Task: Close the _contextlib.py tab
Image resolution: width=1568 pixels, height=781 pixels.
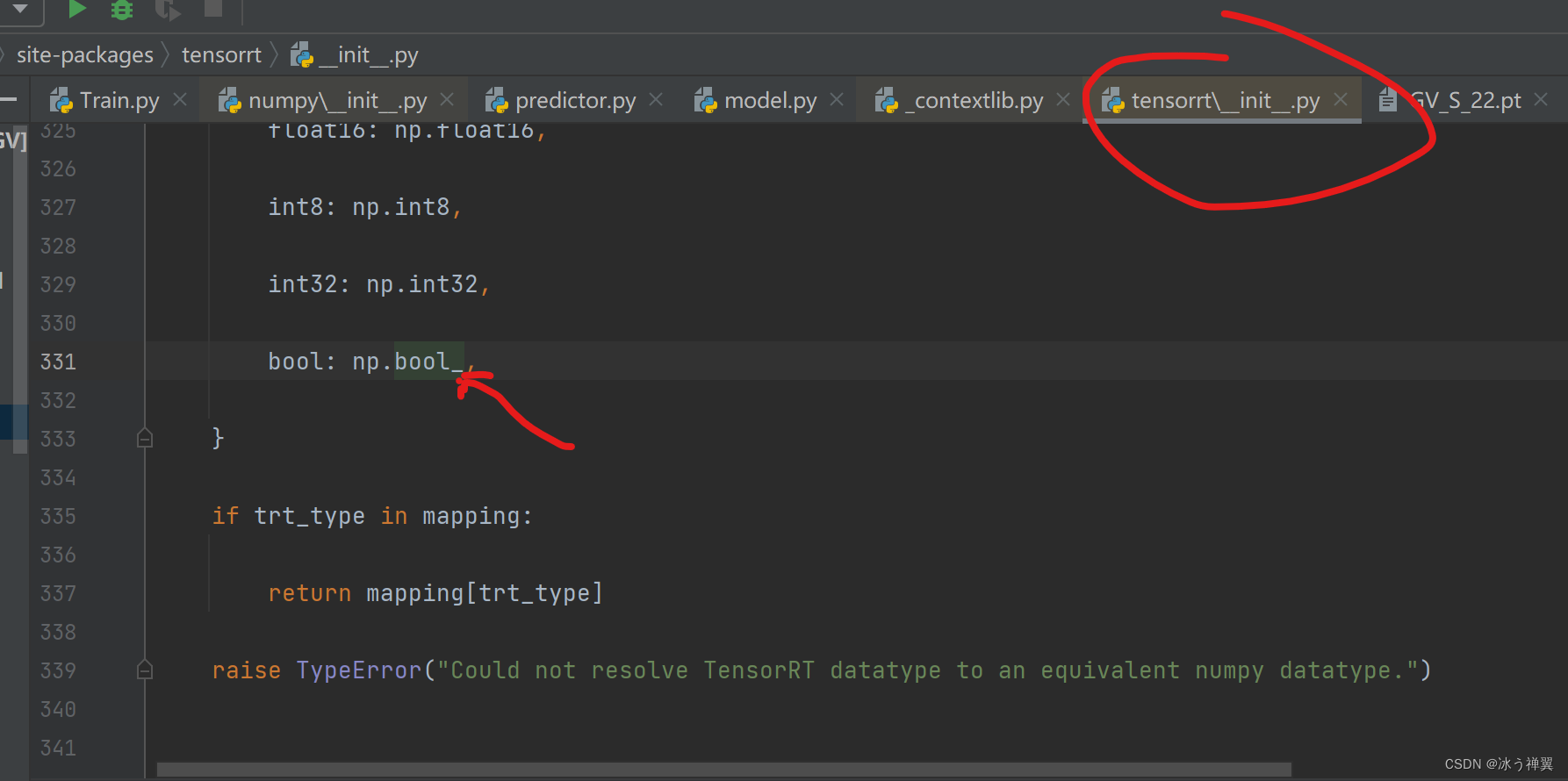Action: [x=1063, y=99]
